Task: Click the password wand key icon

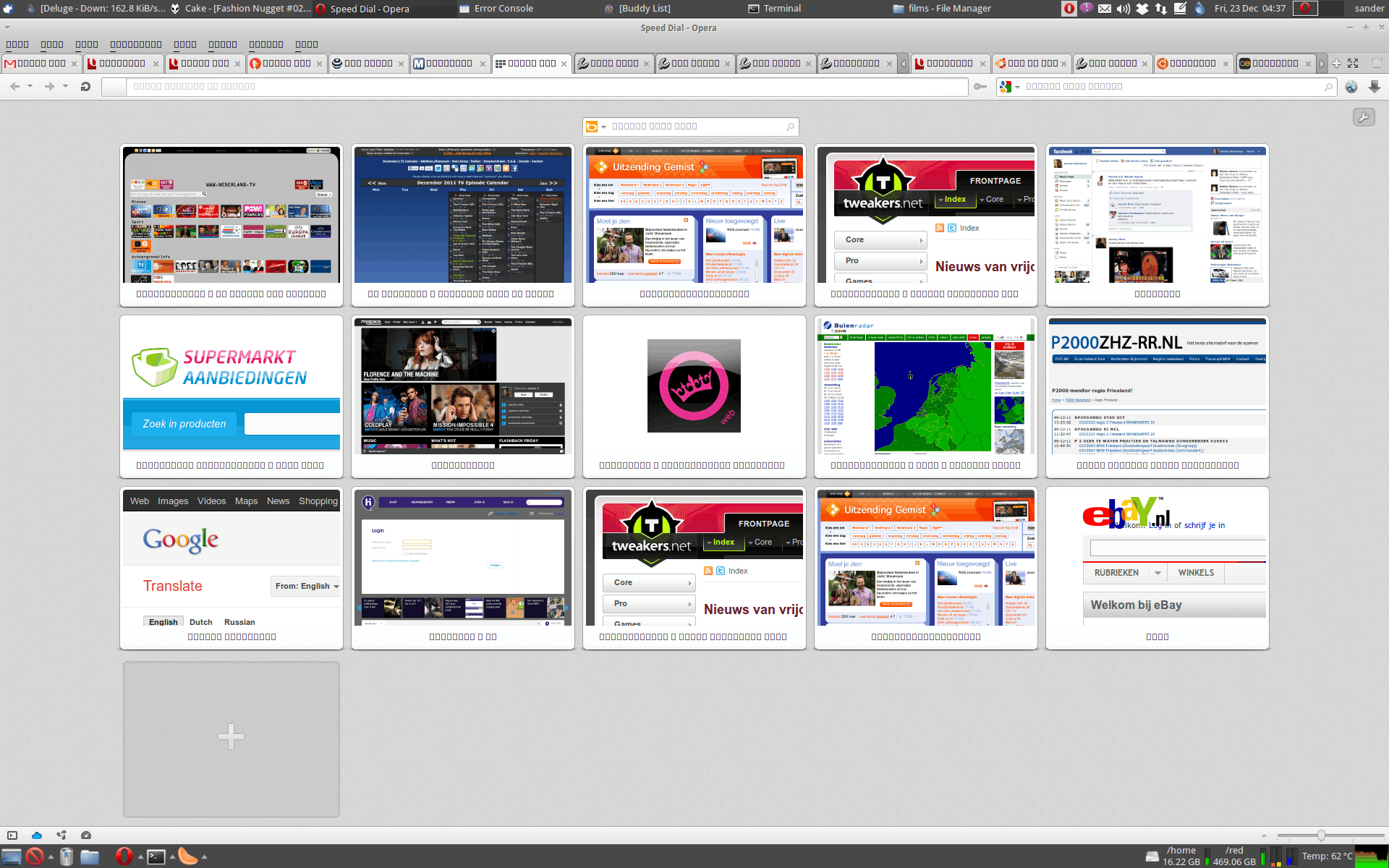Action: pos(980,87)
